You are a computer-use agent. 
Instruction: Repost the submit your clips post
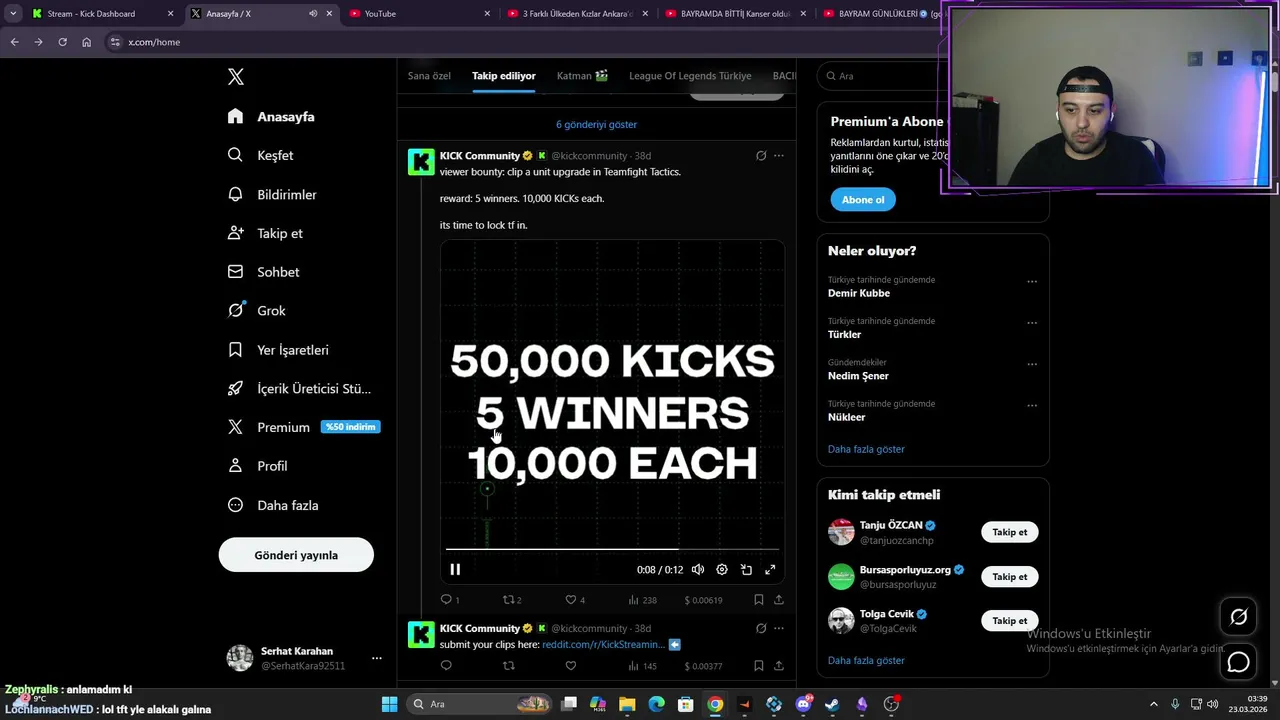coord(508,666)
